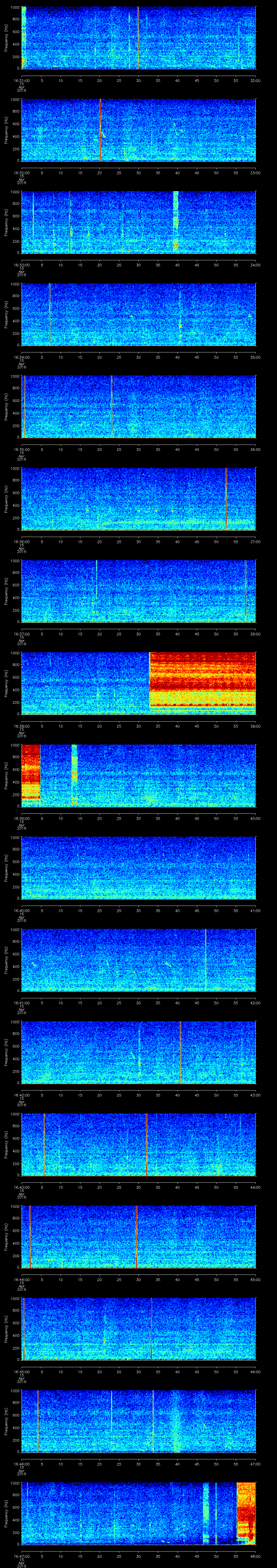The image size is (277, 1568).
Task: Click the "1000" frequency tick of 16:36 panel
Action: (15, 469)
